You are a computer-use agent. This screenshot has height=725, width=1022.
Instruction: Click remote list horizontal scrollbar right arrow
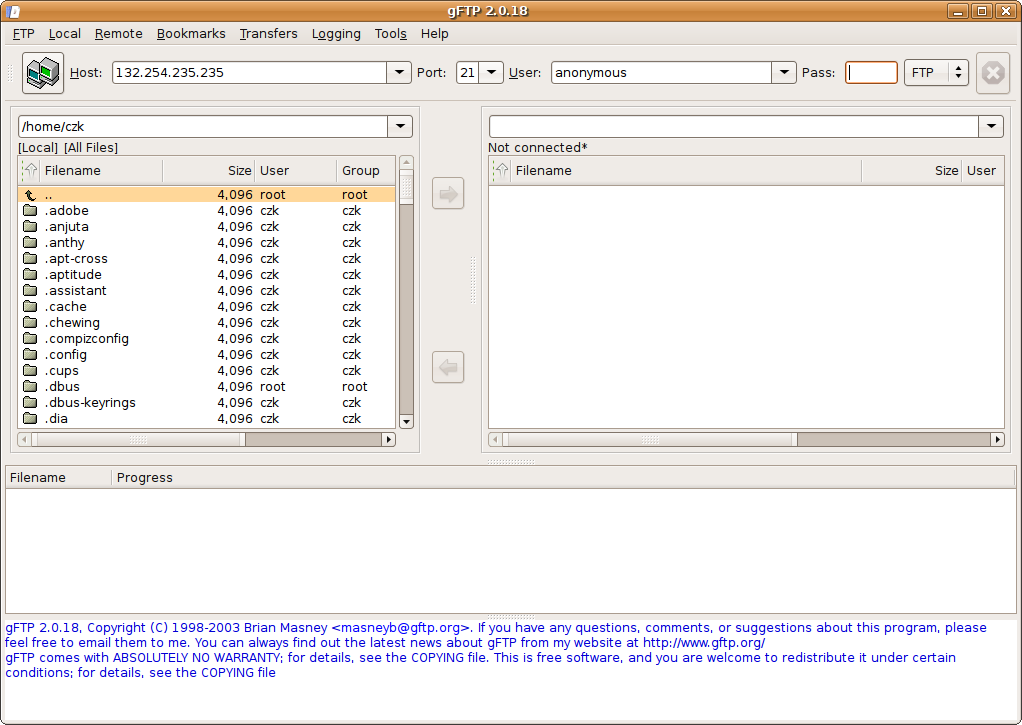[x=997, y=439]
